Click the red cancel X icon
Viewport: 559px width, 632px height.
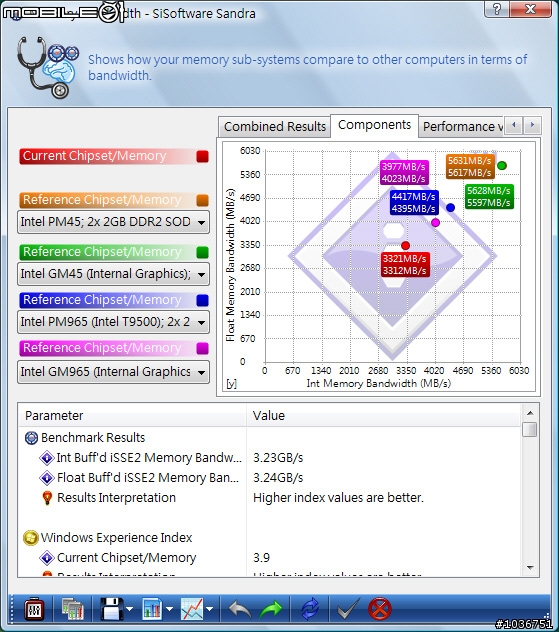coord(379,609)
